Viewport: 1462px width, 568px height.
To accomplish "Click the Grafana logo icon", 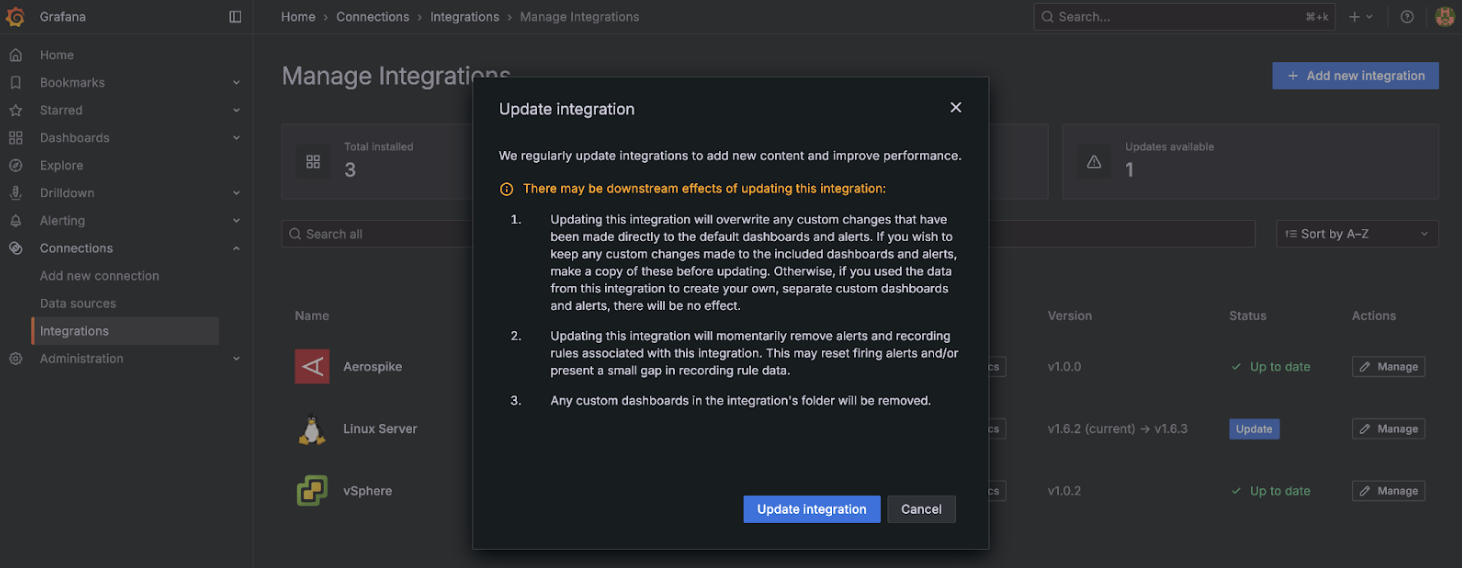I will (x=15, y=17).
